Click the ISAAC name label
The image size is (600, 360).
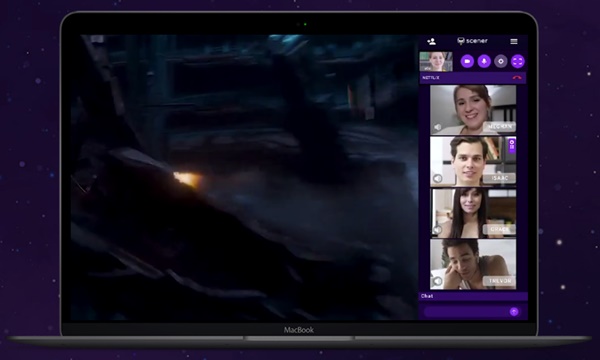(x=500, y=178)
